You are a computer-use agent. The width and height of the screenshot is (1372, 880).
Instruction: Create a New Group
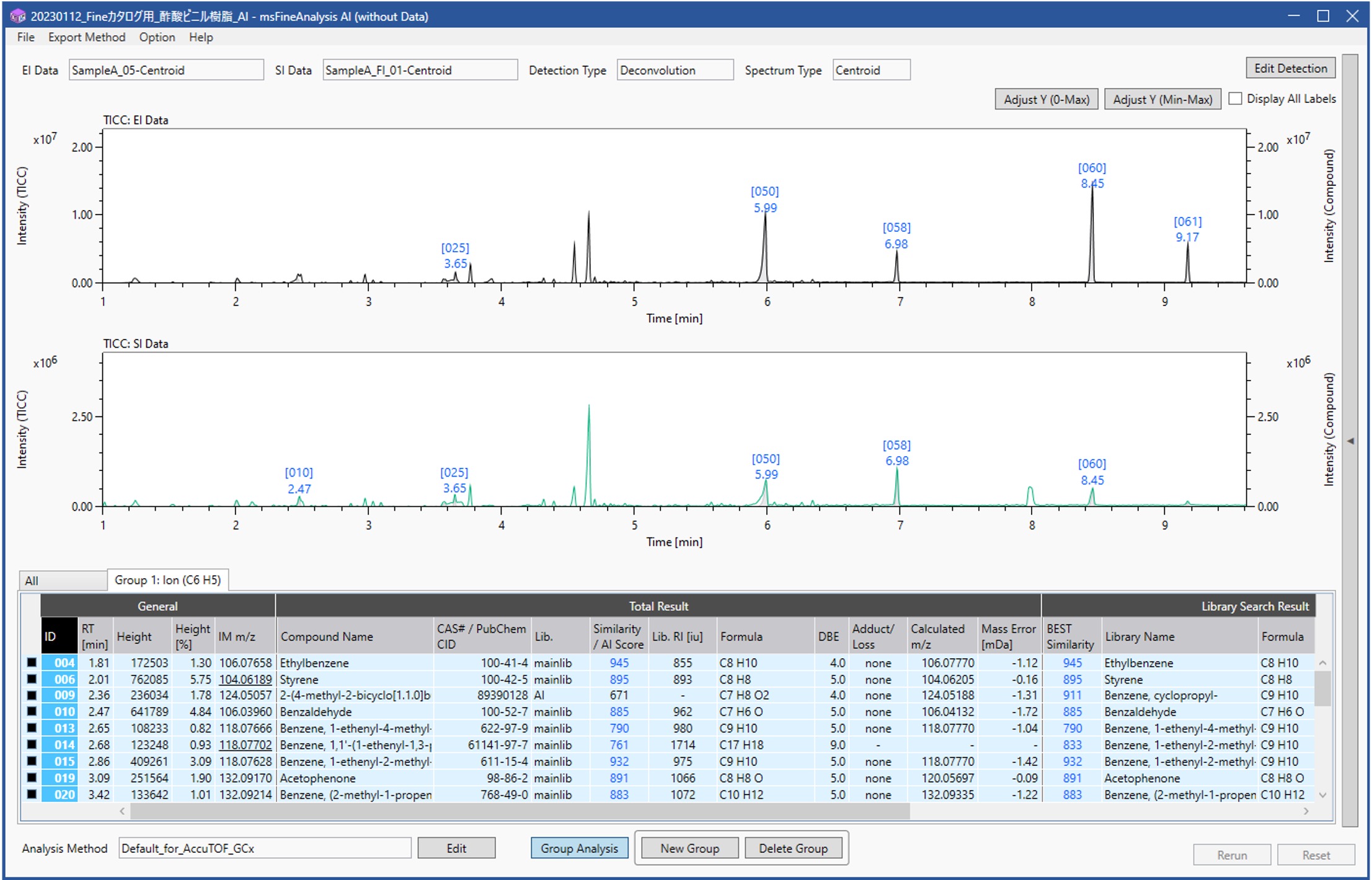click(689, 848)
